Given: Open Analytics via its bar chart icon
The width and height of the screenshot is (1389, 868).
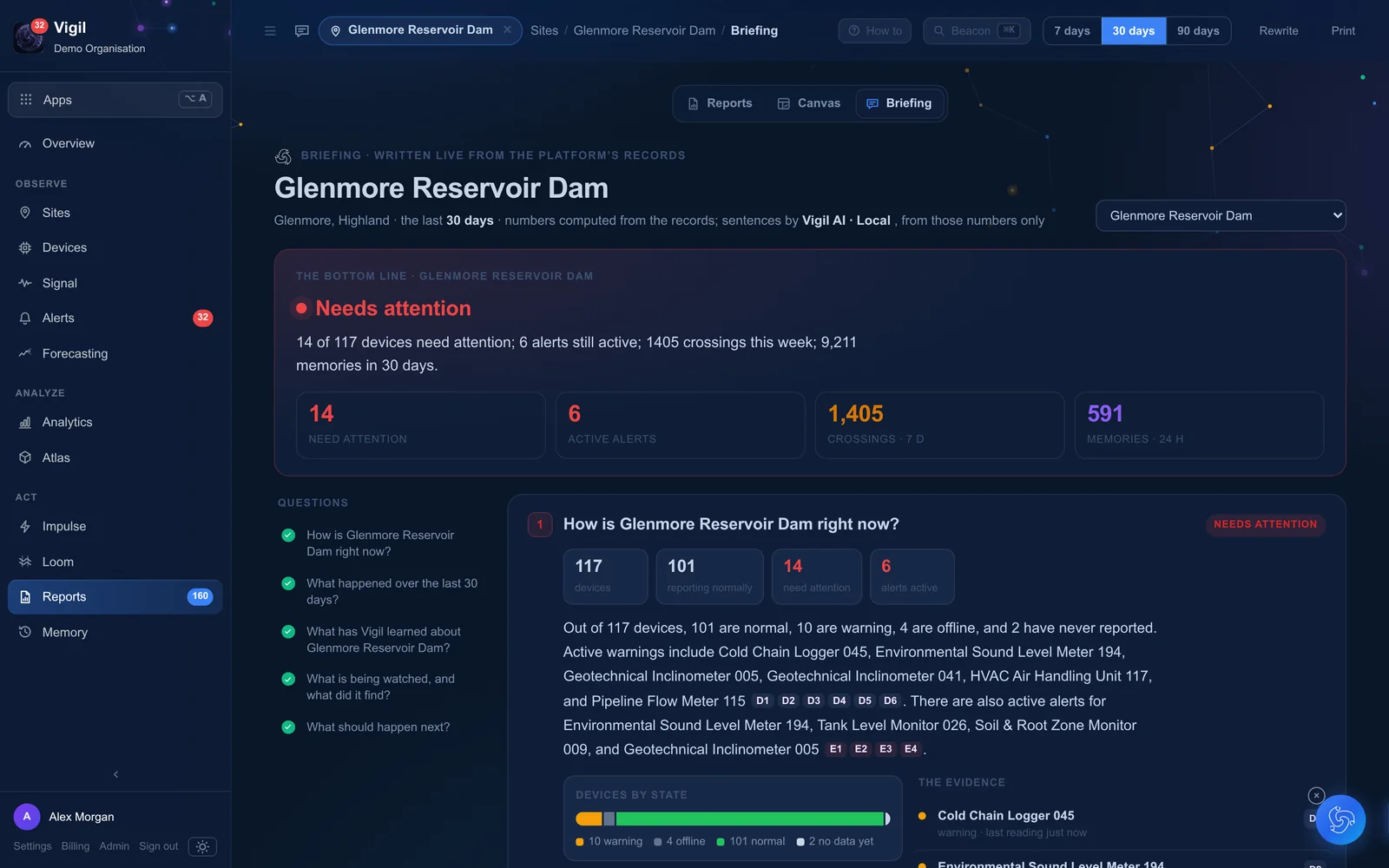Looking at the screenshot, I should tap(25, 423).
